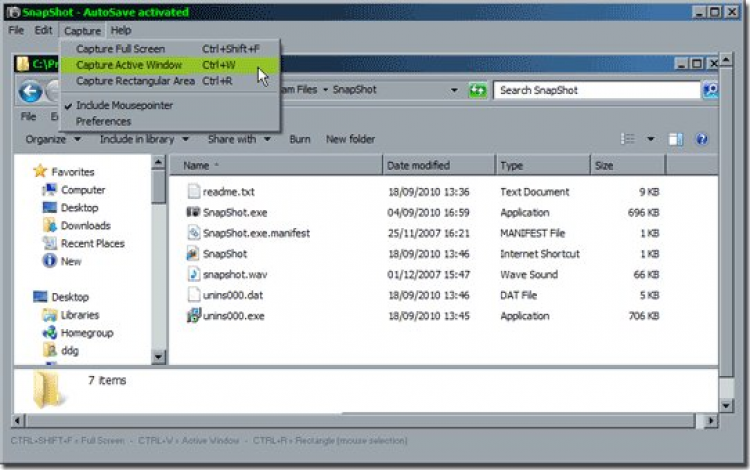Click the 696 KB size cell
The width and height of the screenshot is (750, 470).
tap(643, 212)
